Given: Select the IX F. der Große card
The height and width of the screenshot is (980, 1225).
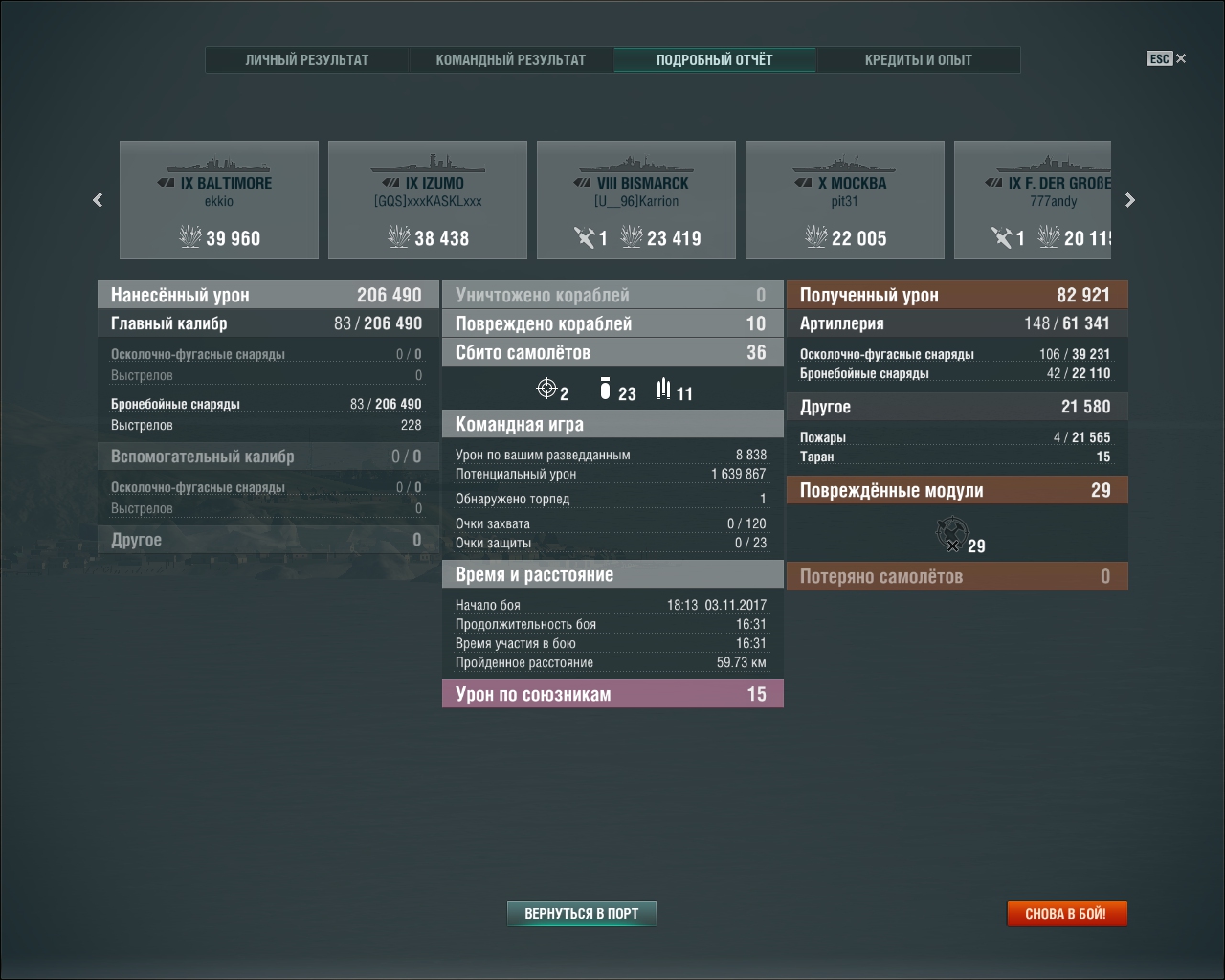Looking at the screenshot, I should tap(1033, 200).
